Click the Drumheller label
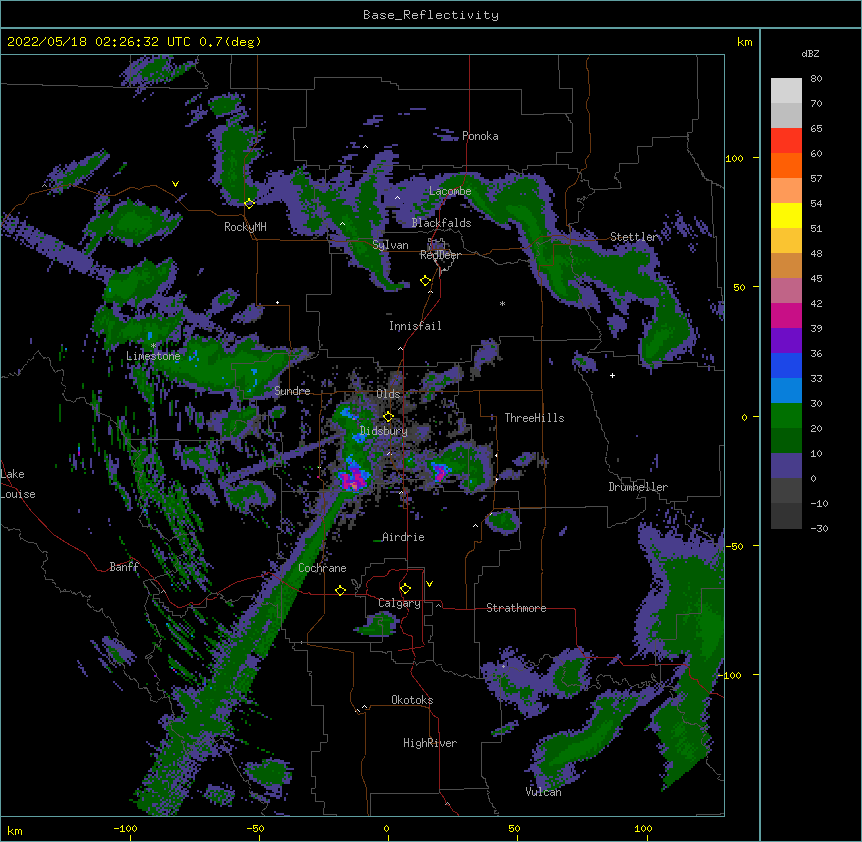862x842 pixels. tap(638, 487)
